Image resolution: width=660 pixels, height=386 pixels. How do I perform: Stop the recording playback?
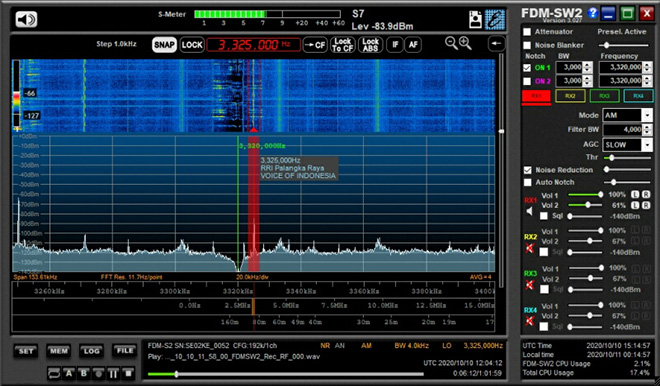coord(128,373)
